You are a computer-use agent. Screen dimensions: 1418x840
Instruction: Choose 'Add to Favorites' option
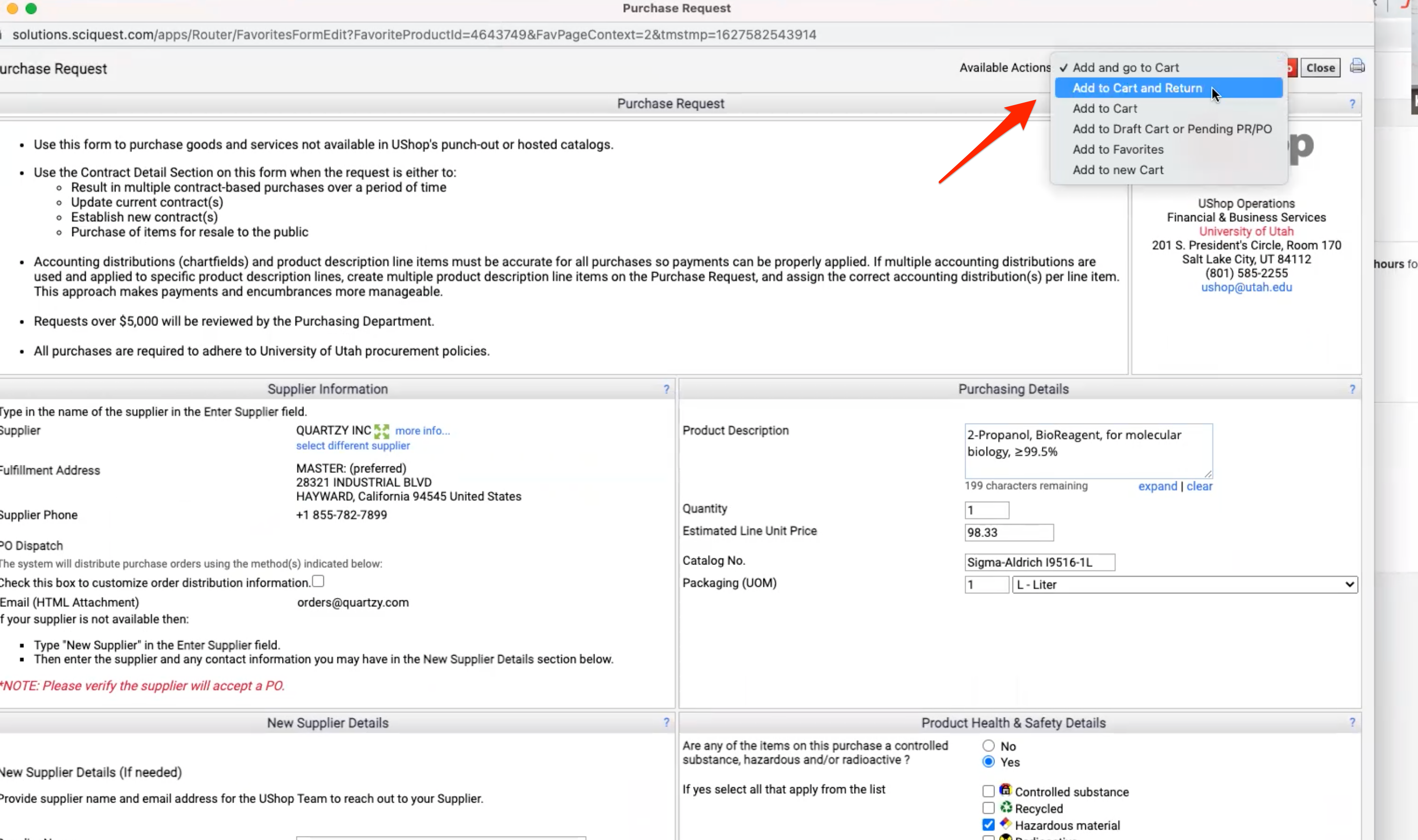pyautogui.click(x=1168, y=149)
